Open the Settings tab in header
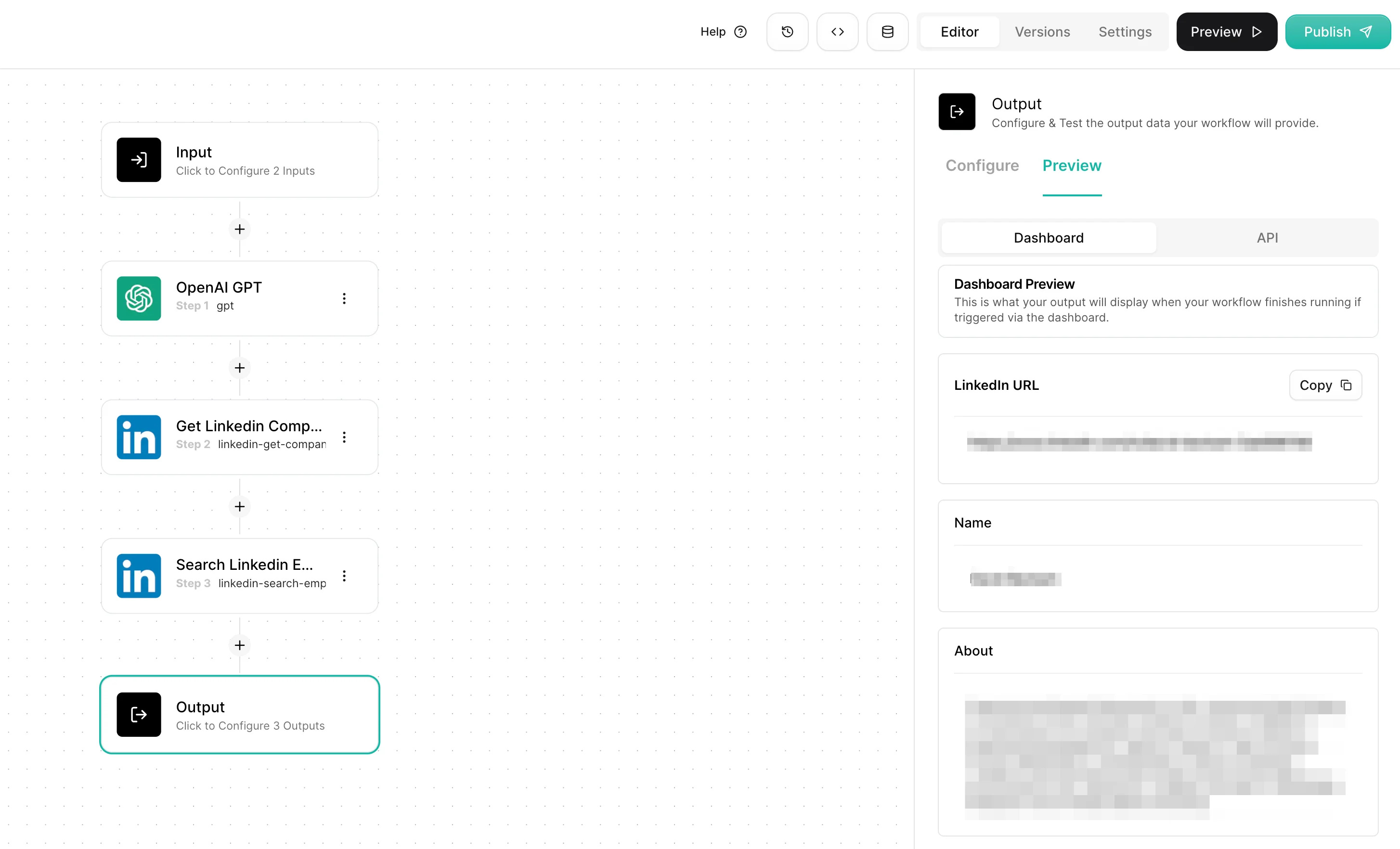The width and height of the screenshot is (1400, 849). click(x=1125, y=32)
